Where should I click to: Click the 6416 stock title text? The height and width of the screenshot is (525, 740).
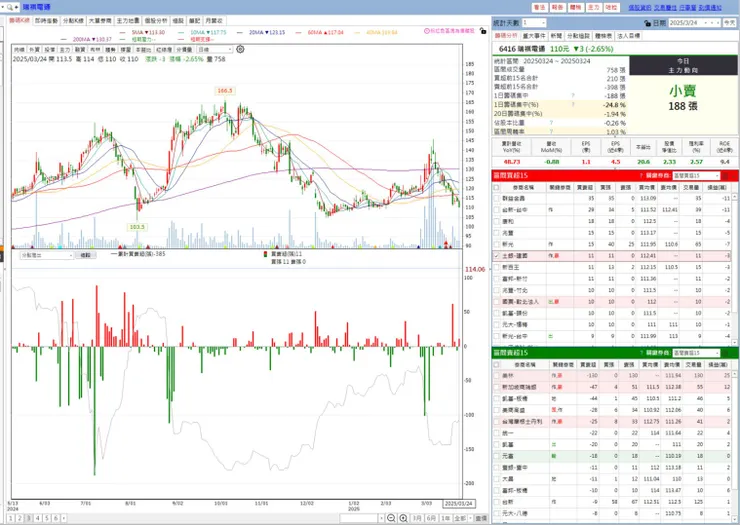(521, 49)
